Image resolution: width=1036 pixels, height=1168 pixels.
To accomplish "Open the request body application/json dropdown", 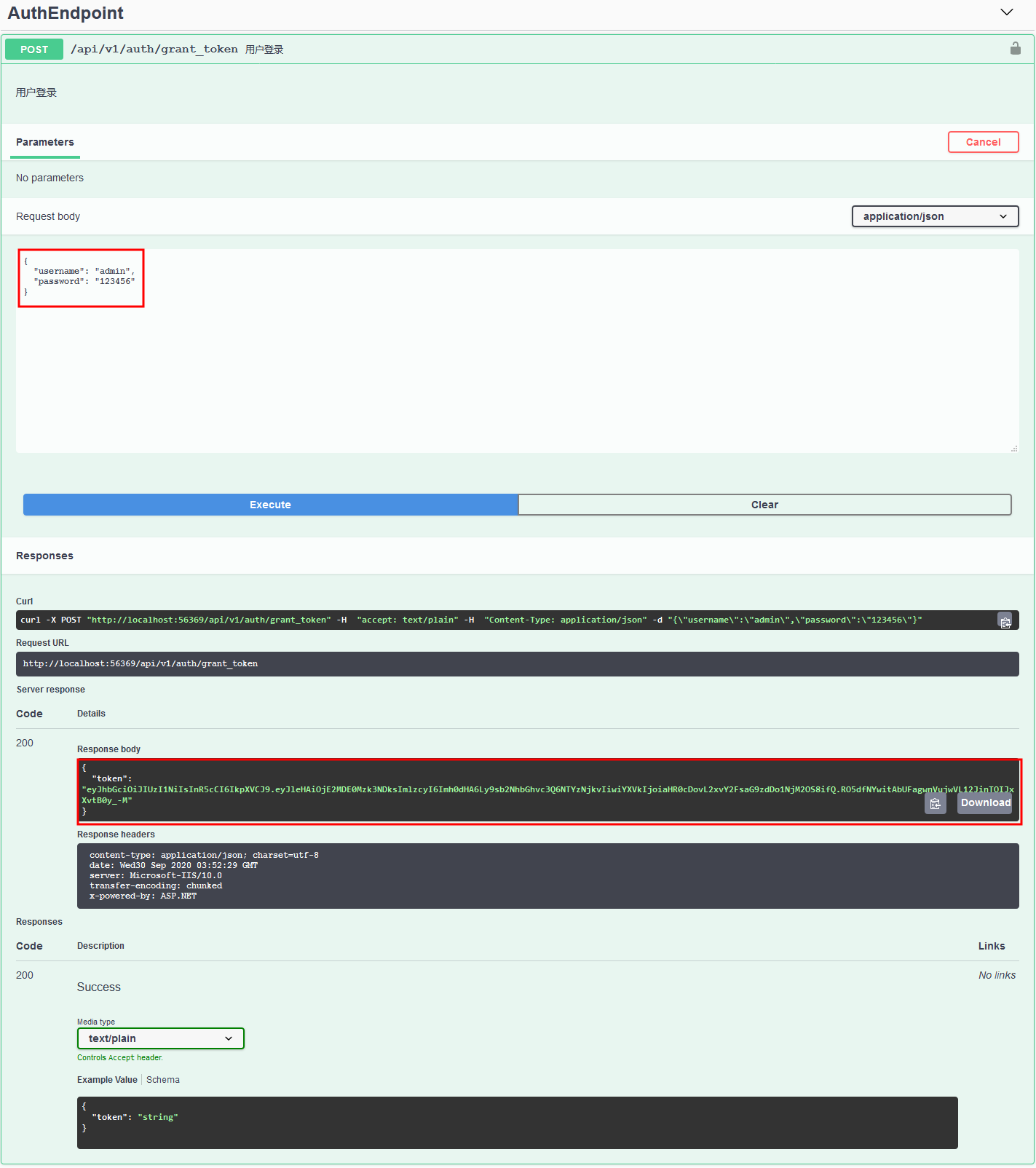I will 935,216.
